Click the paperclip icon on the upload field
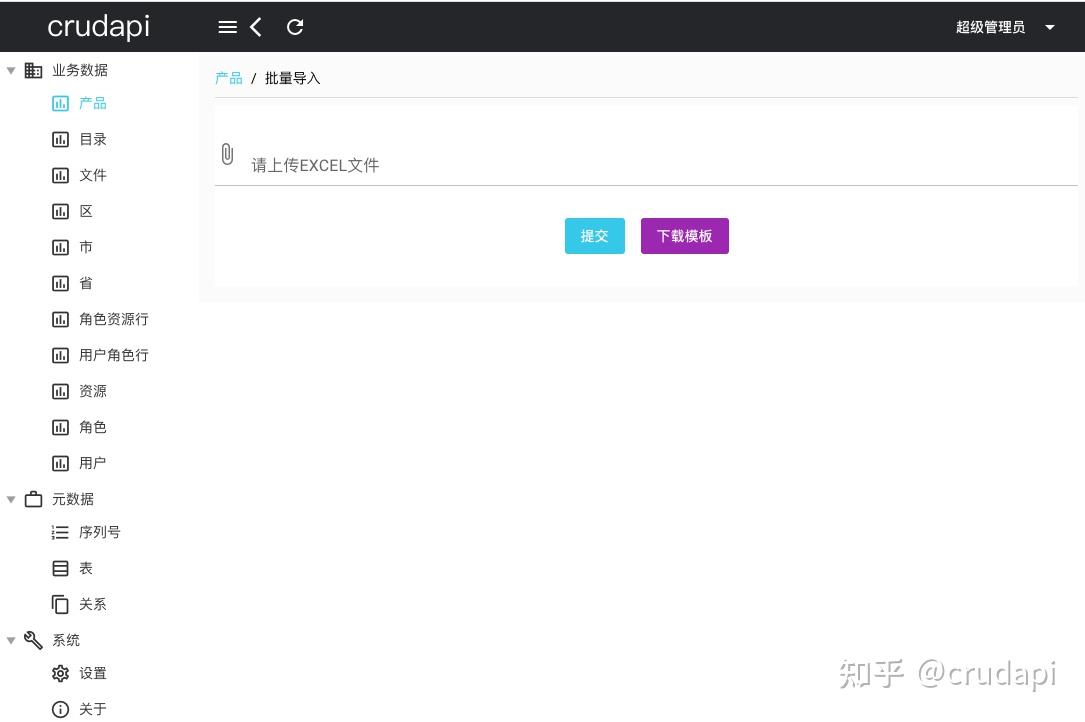The image size is (1085, 722). click(227, 154)
